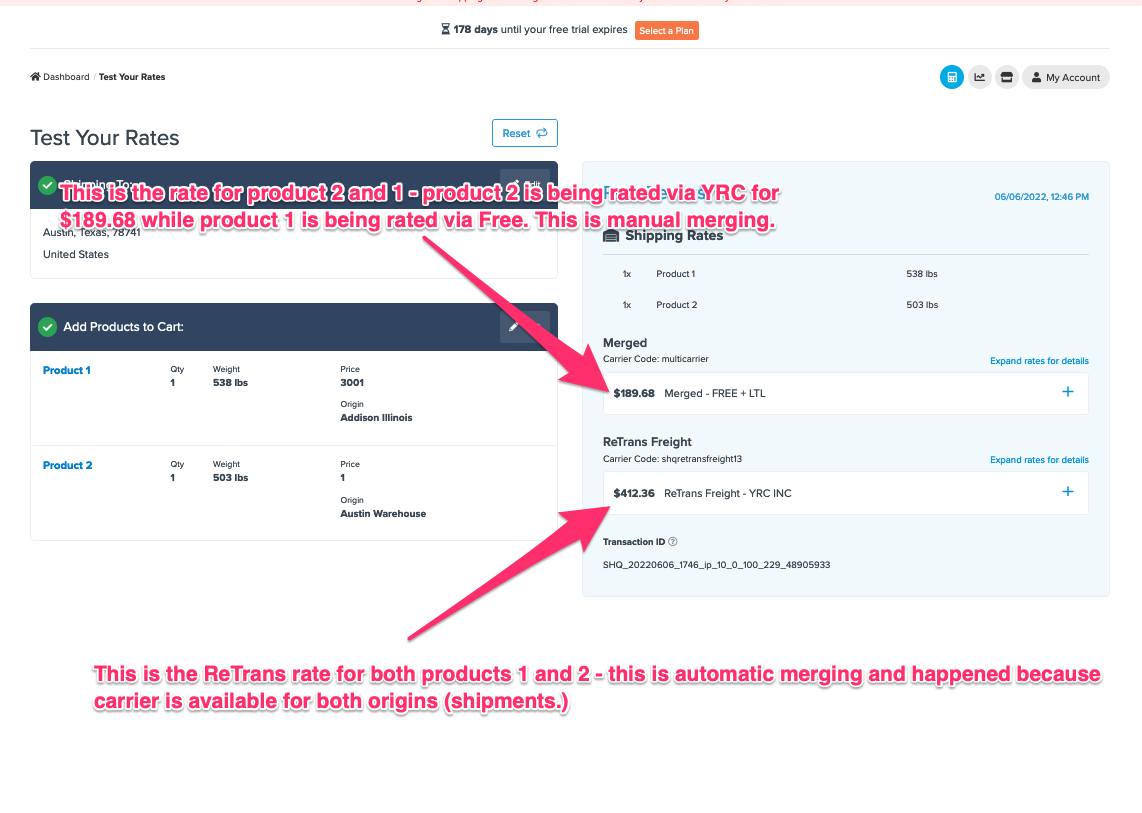The width and height of the screenshot is (1142, 813).
Task: Expand the Merged FREE + LTL rate
Action: pos(1067,392)
